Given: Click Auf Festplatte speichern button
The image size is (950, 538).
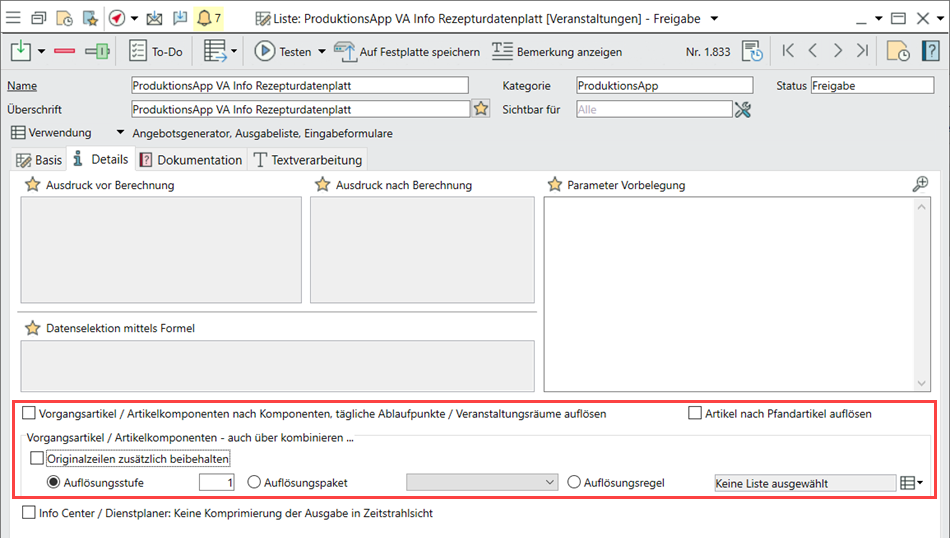Looking at the screenshot, I should tap(407, 51).
